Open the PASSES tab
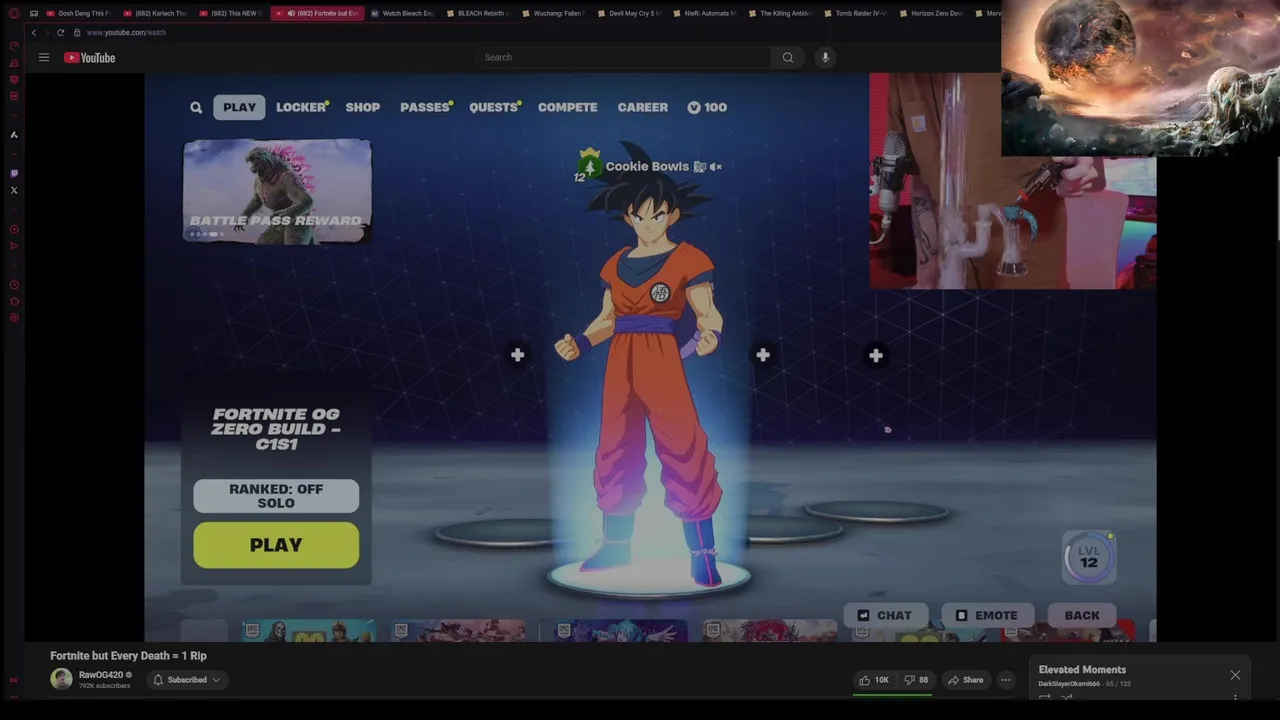 pyautogui.click(x=426, y=107)
